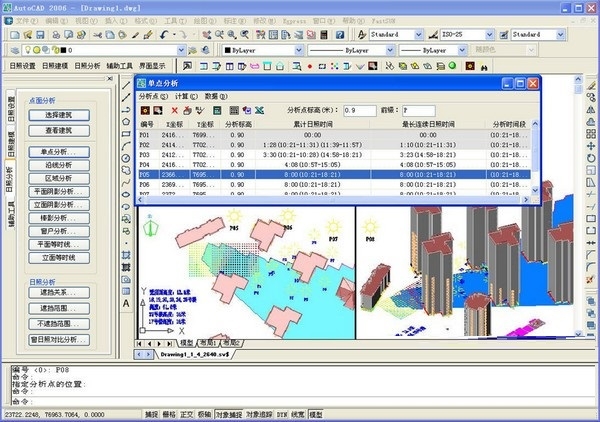Click red X delete icon in 单点分析 window
This screenshot has width=600, height=422.
pyautogui.click(x=174, y=111)
